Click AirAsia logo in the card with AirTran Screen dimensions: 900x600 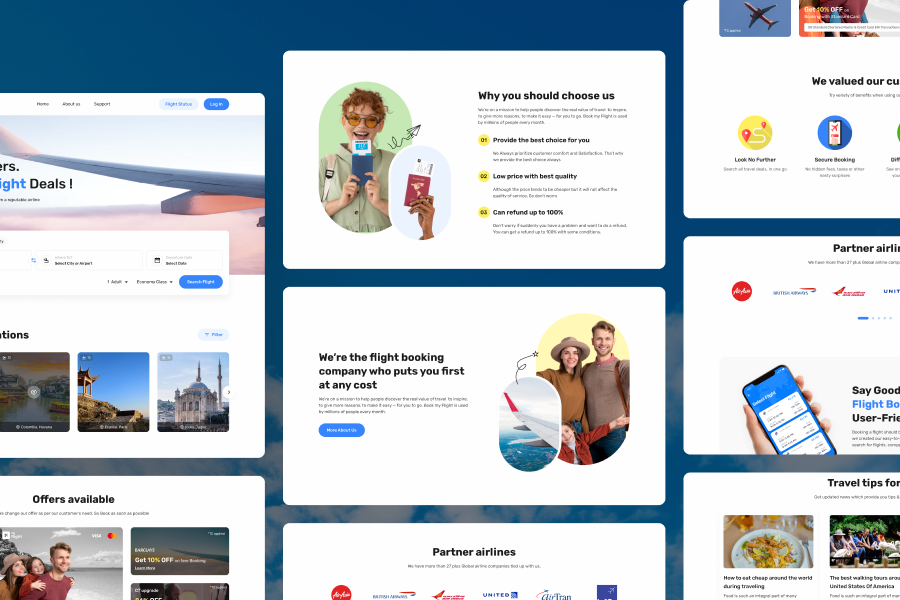point(342,593)
